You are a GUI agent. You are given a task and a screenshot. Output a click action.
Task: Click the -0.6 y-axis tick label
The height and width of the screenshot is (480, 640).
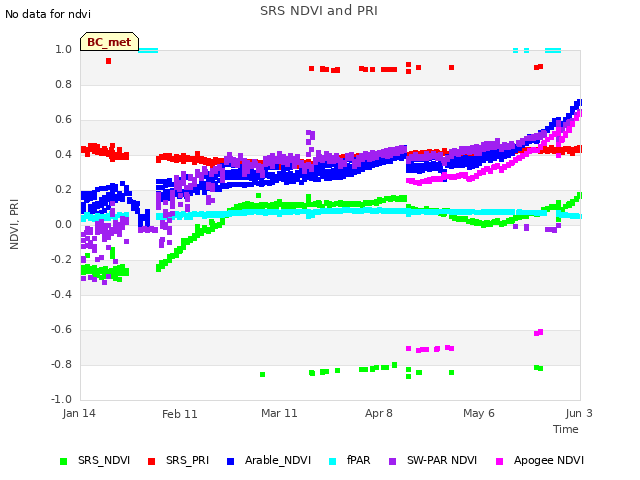pos(62,329)
